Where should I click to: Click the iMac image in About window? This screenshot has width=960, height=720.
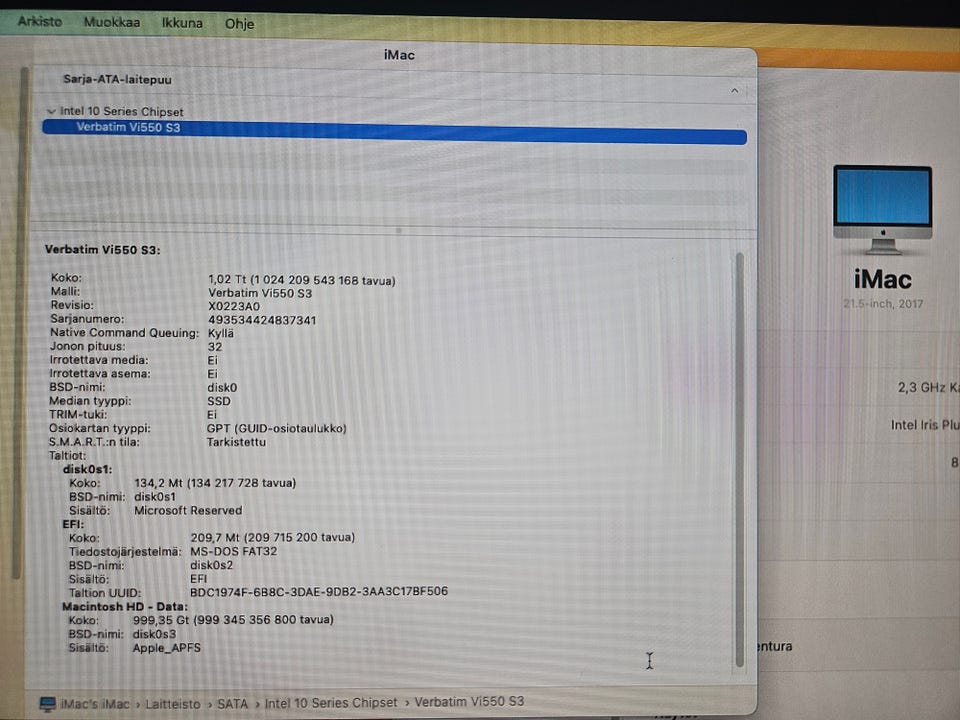pyautogui.click(x=882, y=209)
